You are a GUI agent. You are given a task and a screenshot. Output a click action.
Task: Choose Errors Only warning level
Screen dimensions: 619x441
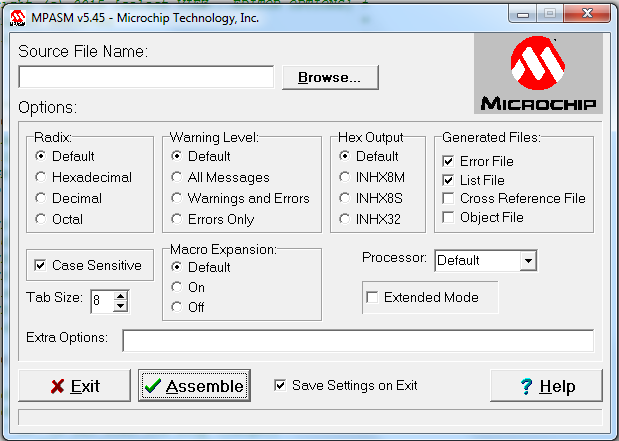[x=177, y=218]
